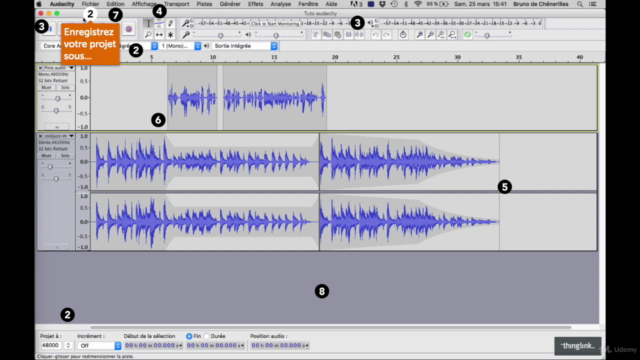
Task: Mute the cooljazz track
Action: coord(46,156)
